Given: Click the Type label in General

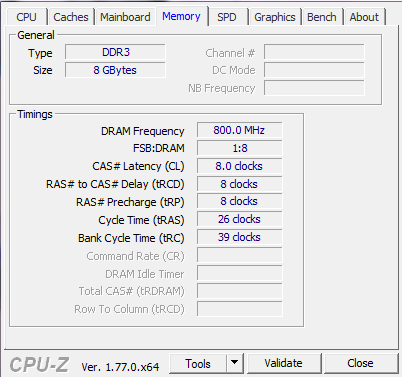Looking at the screenshot, I should (40, 53).
